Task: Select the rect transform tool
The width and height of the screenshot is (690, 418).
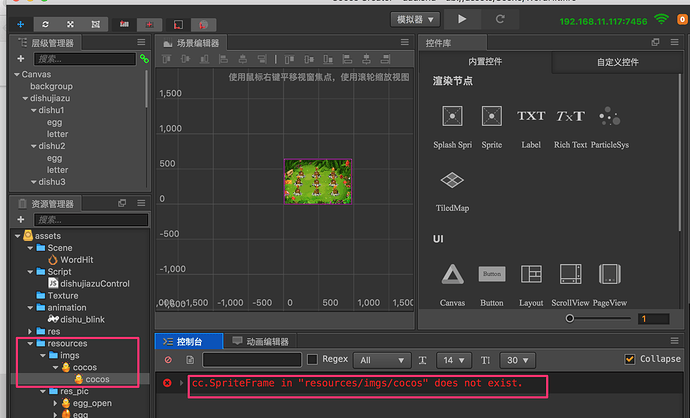Action: (95, 24)
